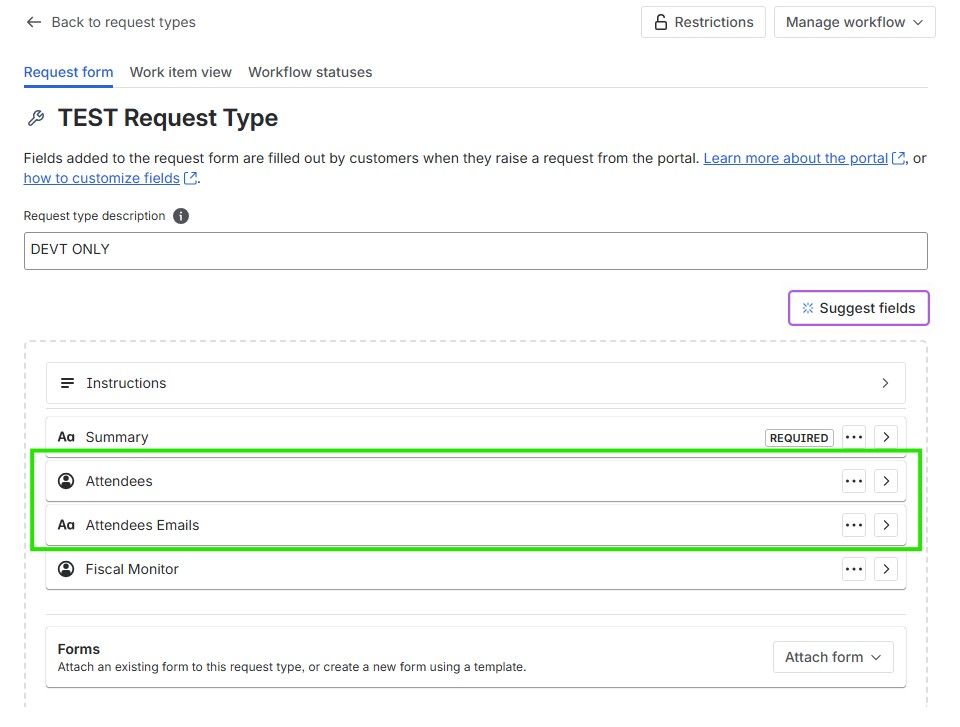The width and height of the screenshot is (960, 727).
Task: Click the Learn more about the portal link
Action: coord(795,158)
